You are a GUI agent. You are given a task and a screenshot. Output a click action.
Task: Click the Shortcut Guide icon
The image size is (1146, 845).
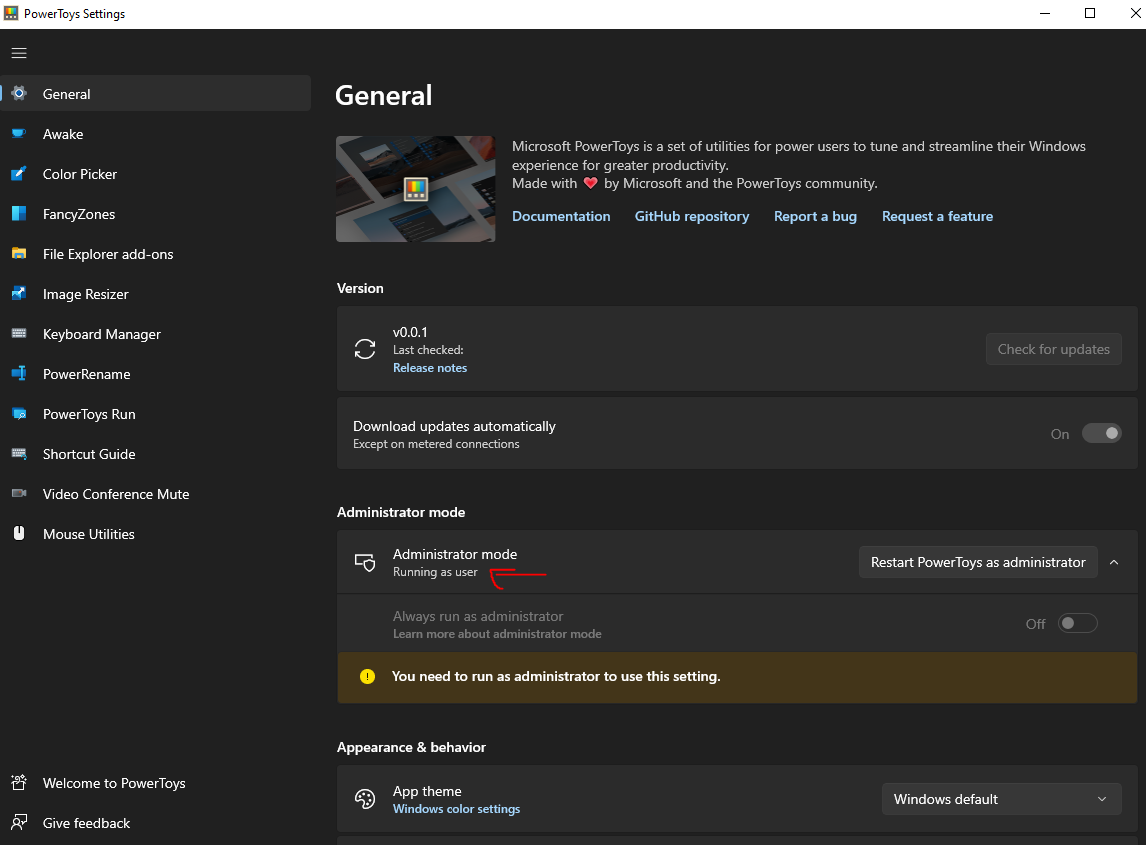pyautogui.click(x=19, y=454)
